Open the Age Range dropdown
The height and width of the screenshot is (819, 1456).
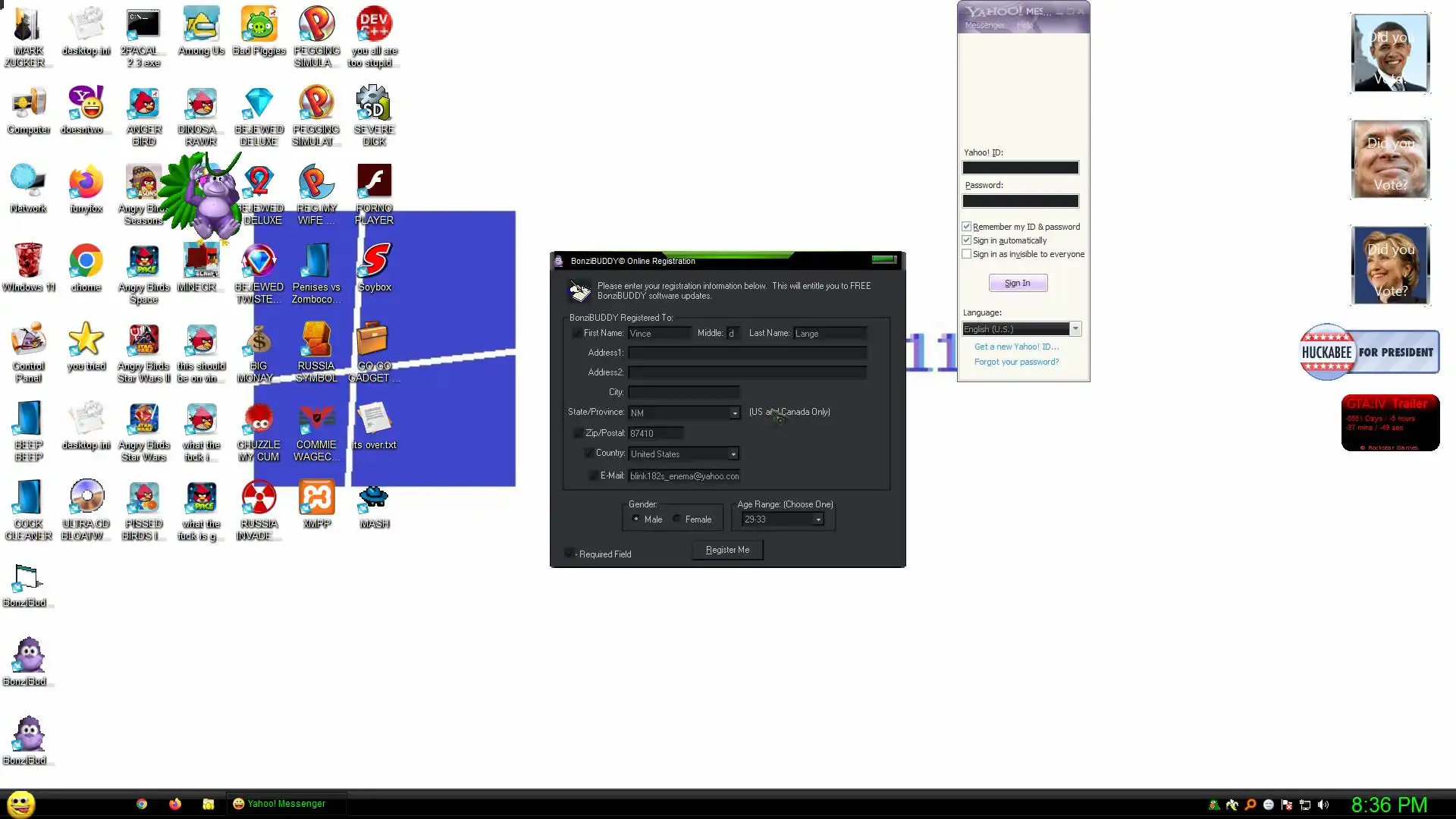(x=817, y=519)
